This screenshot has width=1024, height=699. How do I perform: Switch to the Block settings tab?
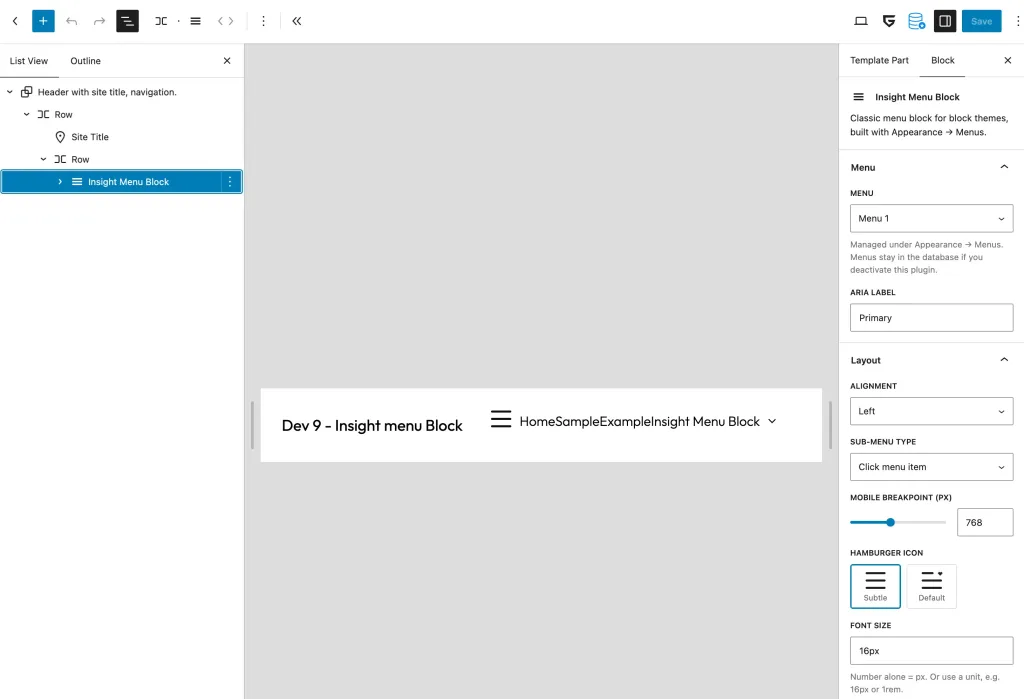tap(942, 60)
